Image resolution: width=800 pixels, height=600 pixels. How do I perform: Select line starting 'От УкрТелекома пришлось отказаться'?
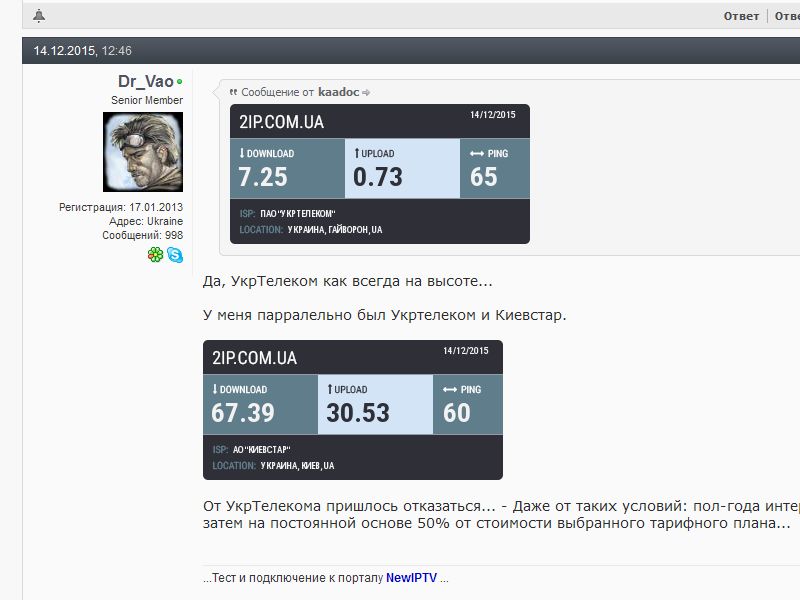click(x=502, y=506)
